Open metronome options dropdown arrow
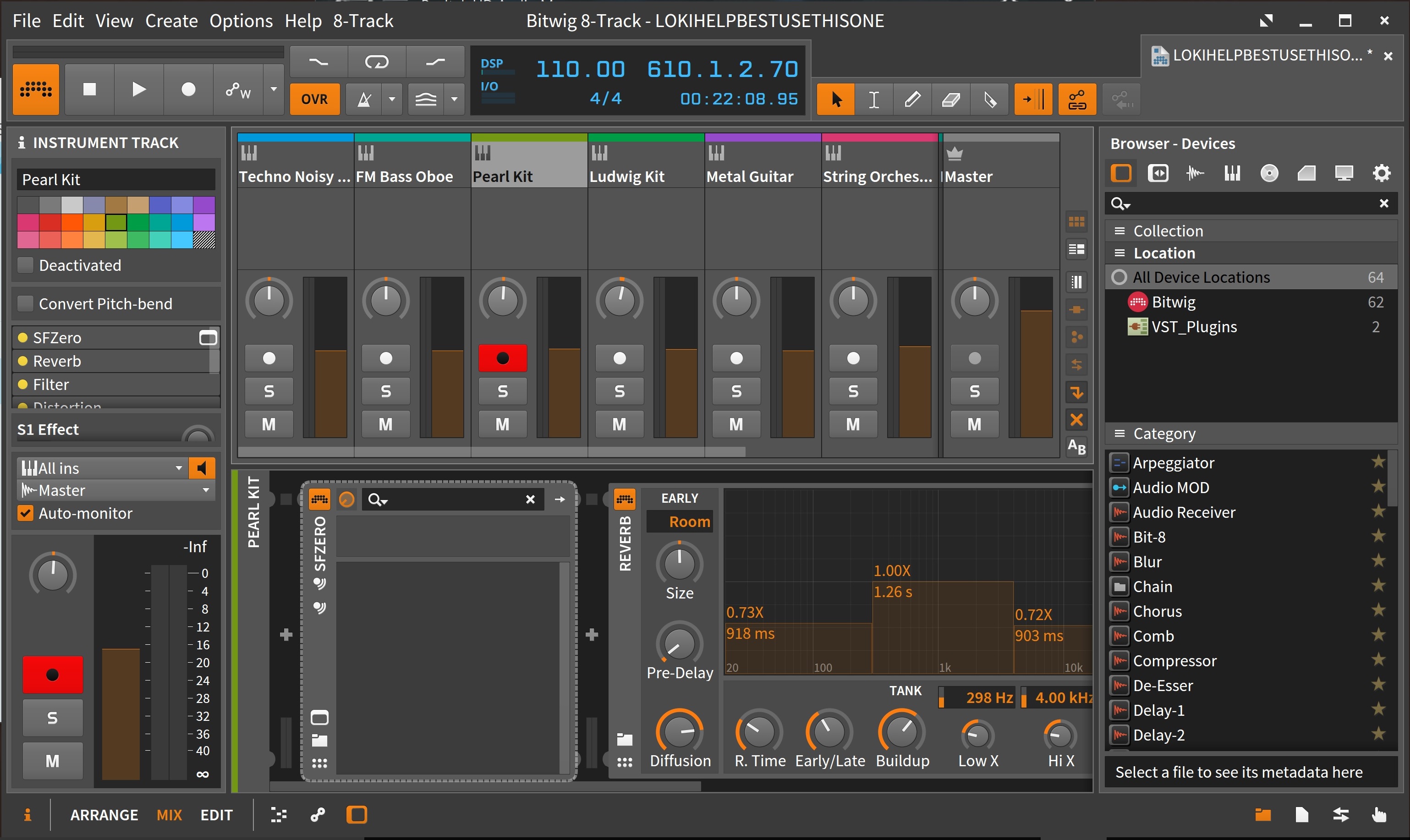 392,99
